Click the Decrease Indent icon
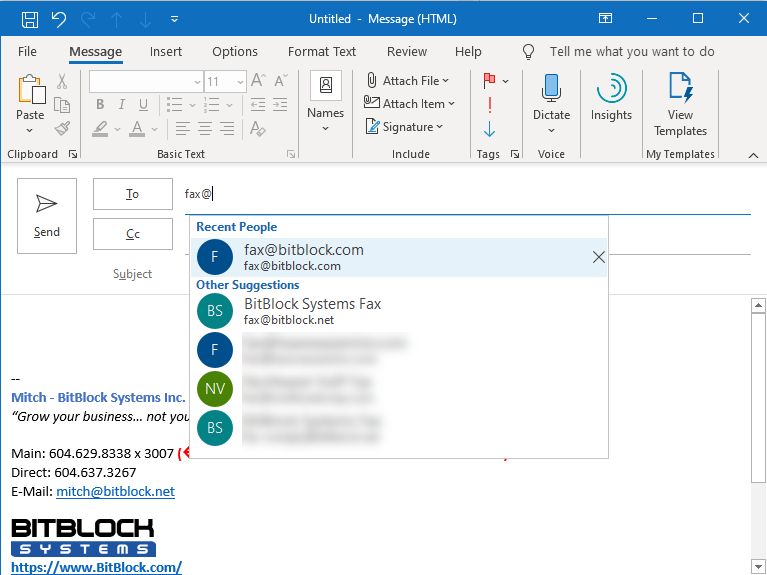Screen dimensions: 767x575 (258, 104)
